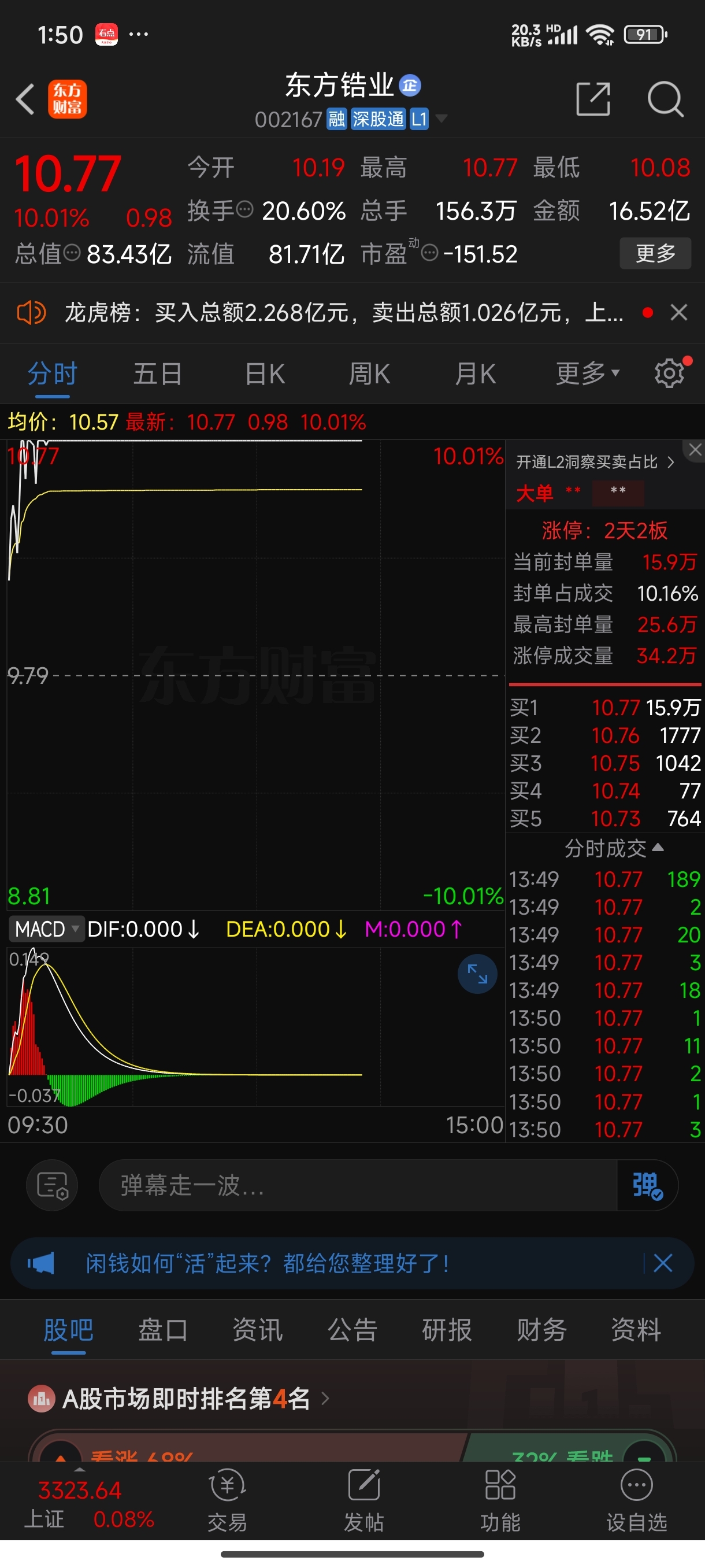705x1568 pixels.
Task: Open A股市场即时排名第4名 ranking
Action: coord(196,1398)
